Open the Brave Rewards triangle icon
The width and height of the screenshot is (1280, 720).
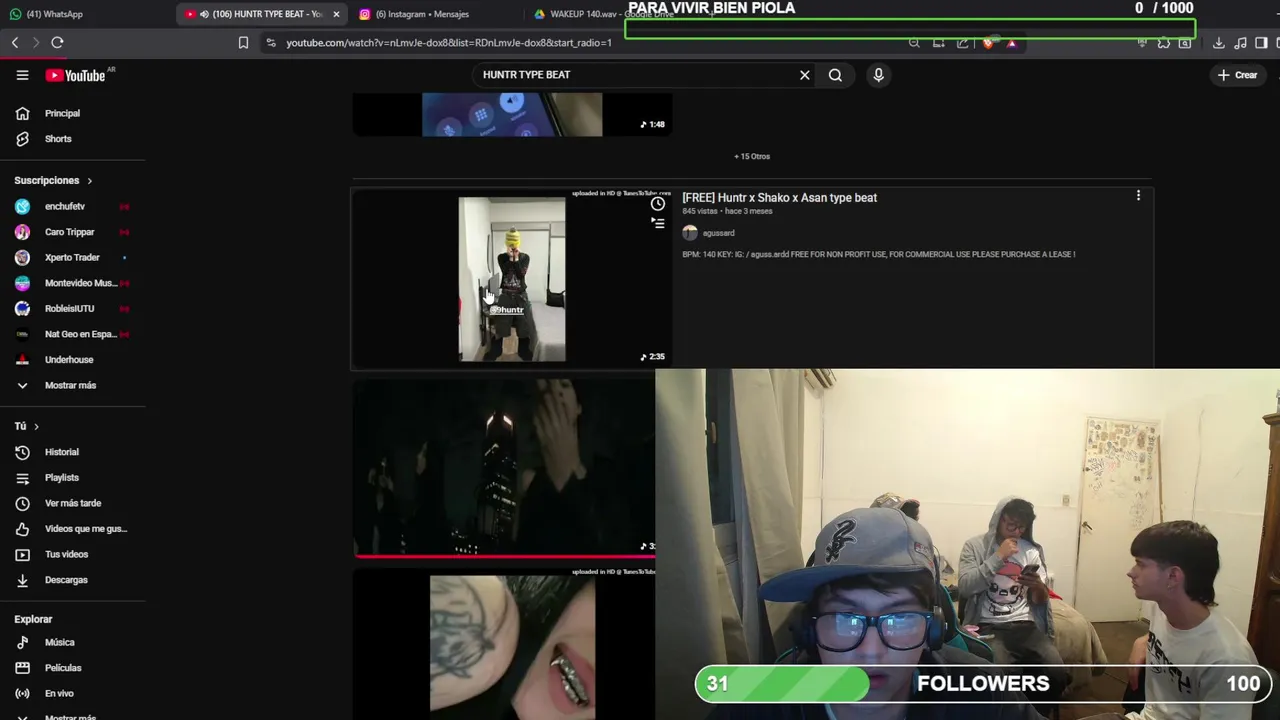[1012, 43]
